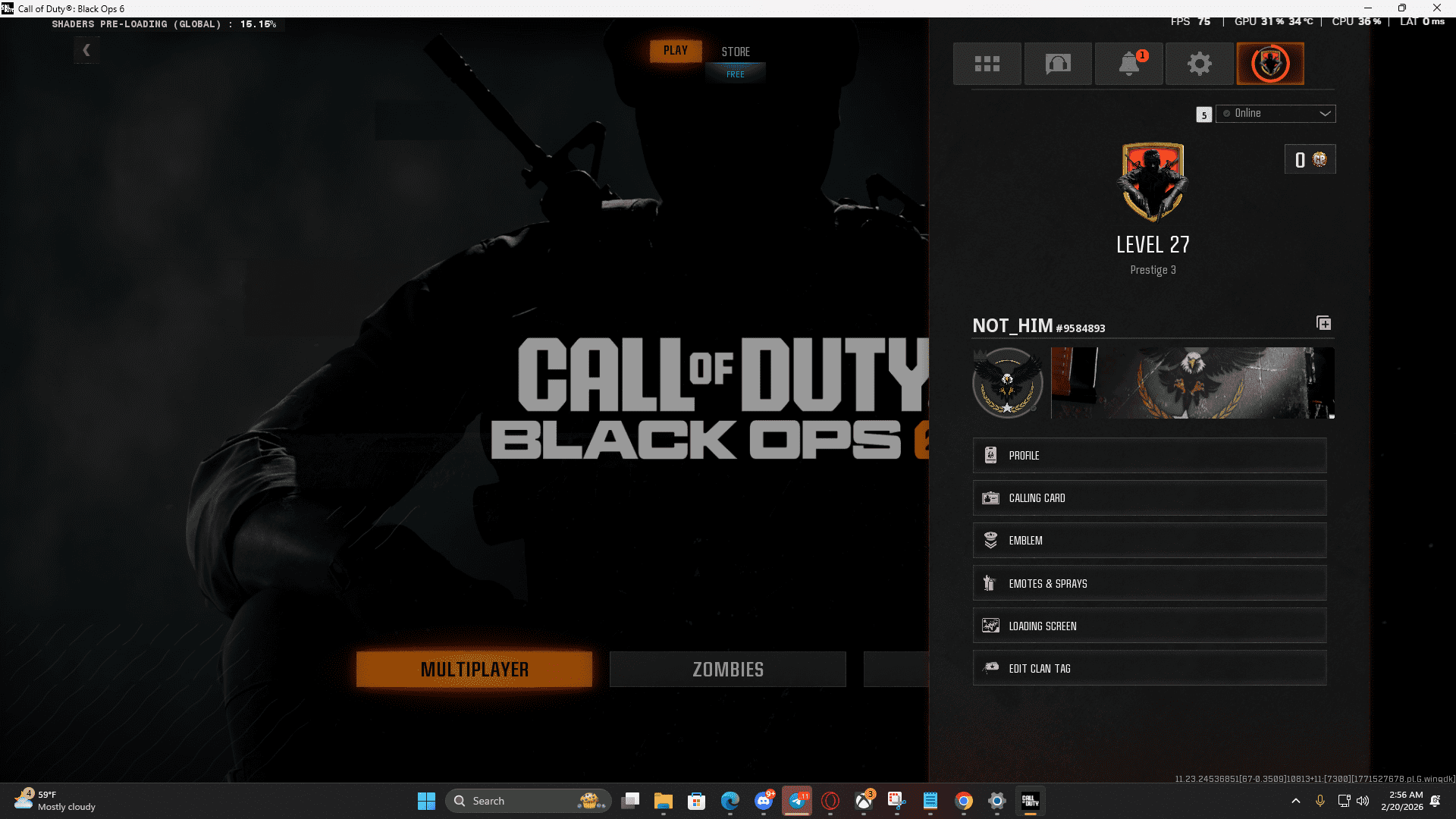Click the round eagle emblem thumbnail

(x=1007, y=383)
